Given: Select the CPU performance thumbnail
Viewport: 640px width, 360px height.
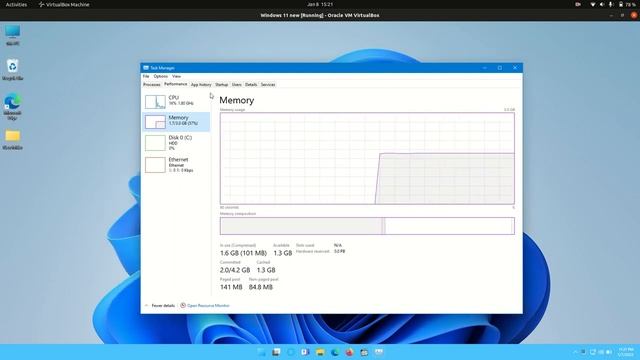Looking at the screenshot, I should point(155,102).
